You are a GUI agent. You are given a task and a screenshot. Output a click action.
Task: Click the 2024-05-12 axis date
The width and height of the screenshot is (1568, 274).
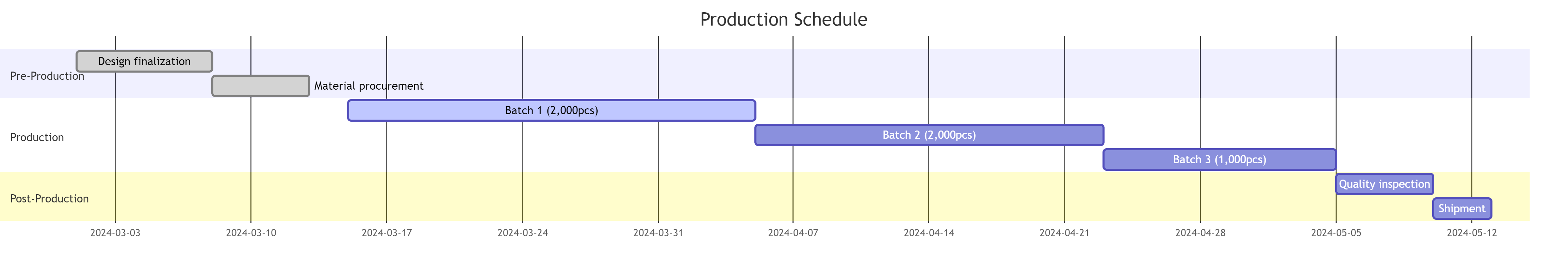coord(1472,233)
